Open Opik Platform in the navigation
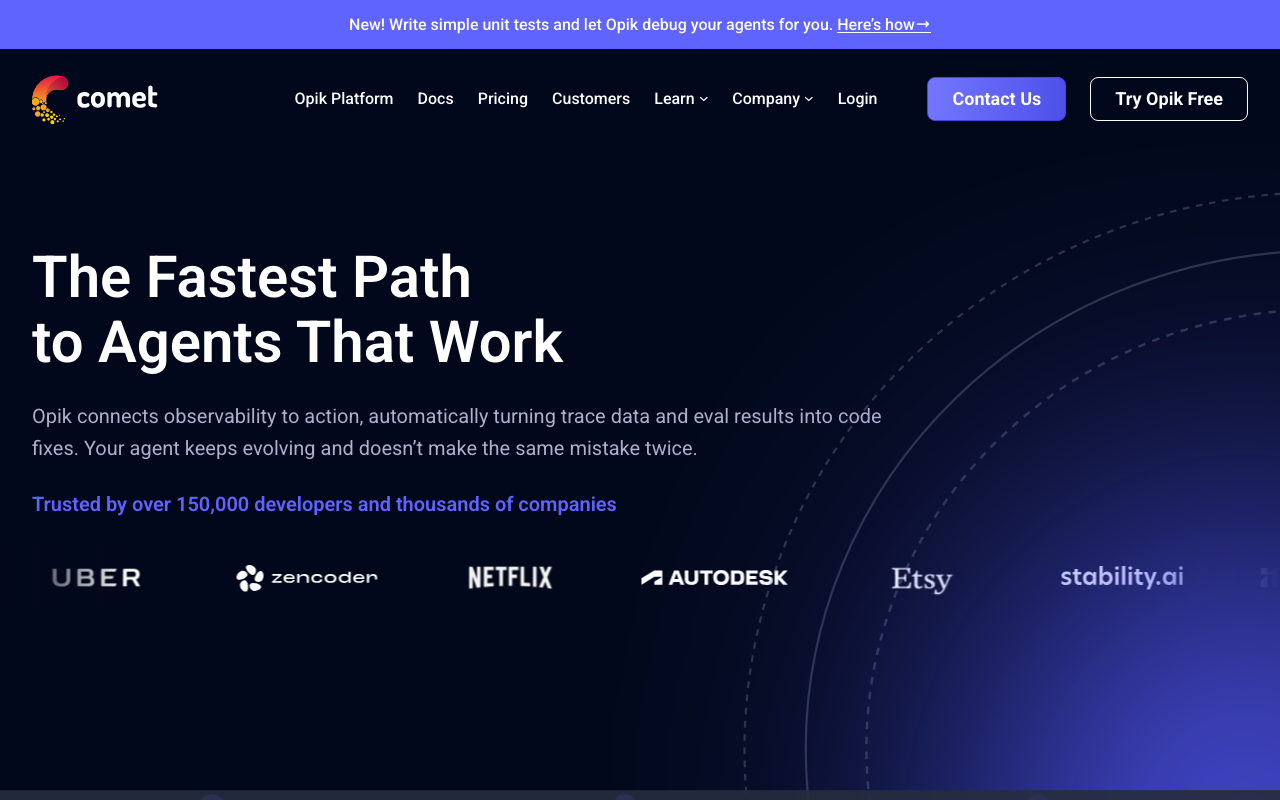 [x=344, y=99]
